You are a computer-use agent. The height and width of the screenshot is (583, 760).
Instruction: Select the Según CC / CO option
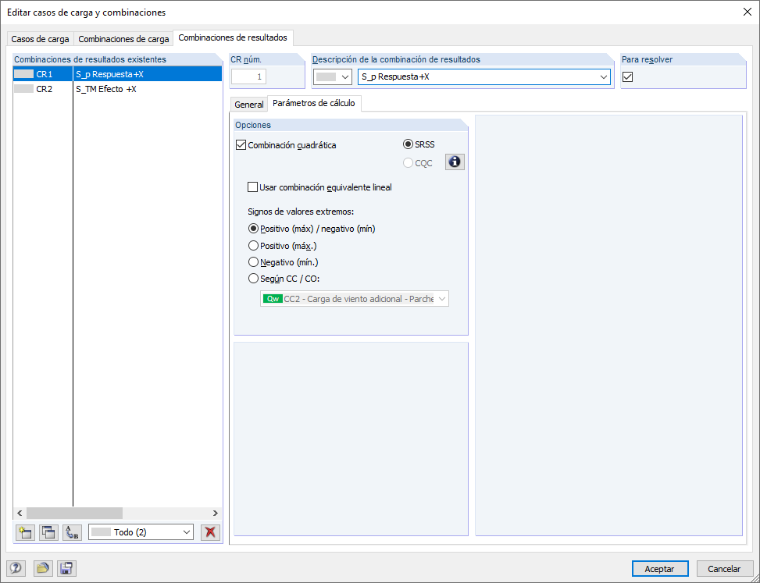point(253,279)
